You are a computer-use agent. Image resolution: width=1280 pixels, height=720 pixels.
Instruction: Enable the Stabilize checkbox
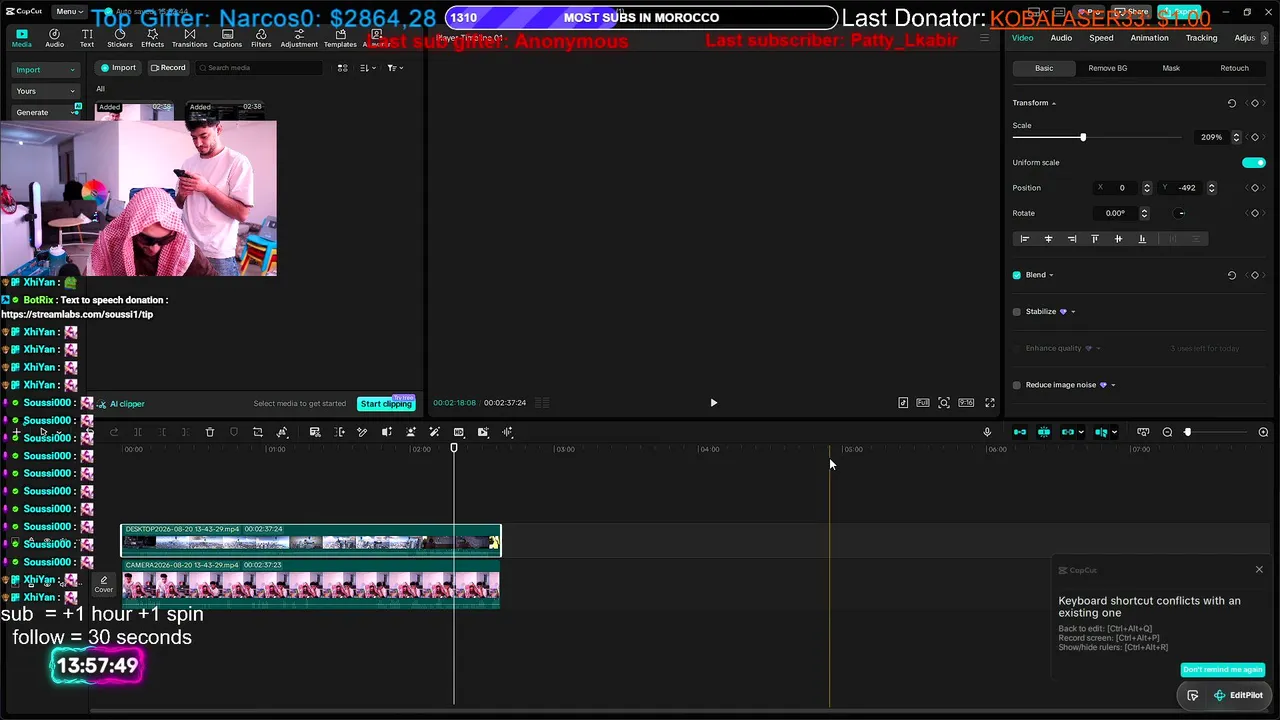pyautogui.click(x=1017, y=312)
